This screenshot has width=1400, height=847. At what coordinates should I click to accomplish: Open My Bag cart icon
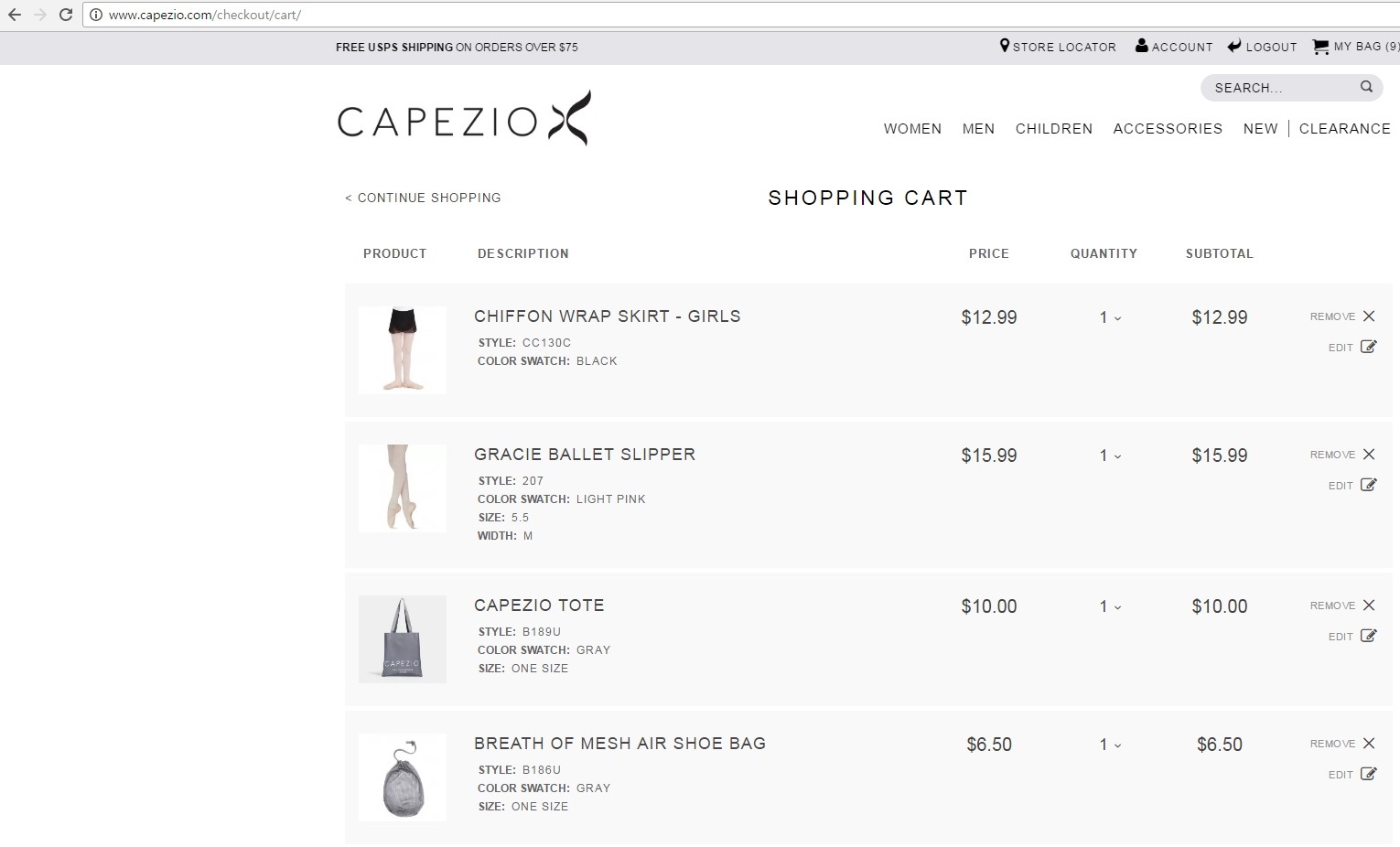pyautogui.click(x=1320, y=47)
